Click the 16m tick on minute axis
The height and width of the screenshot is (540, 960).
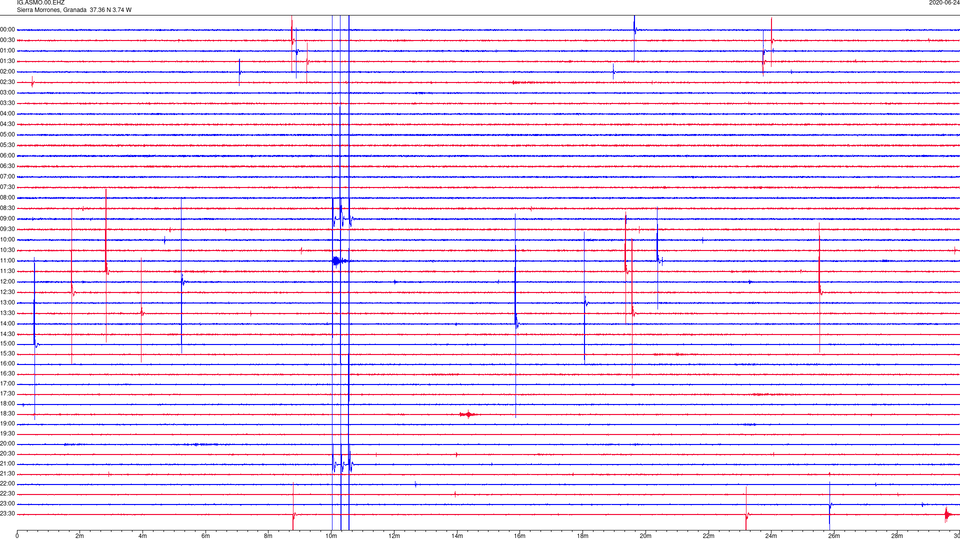pyautogui.click(x=520, y=536)
